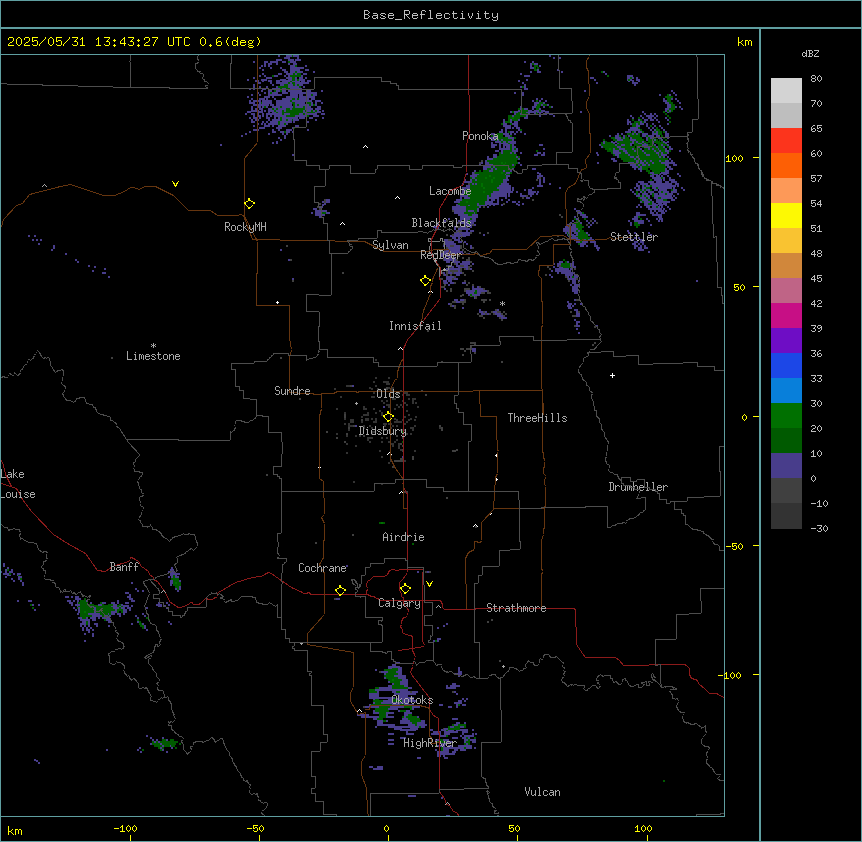
Task: Click the asterisk marker east of Innisfail
Action: tap(502, 304)
